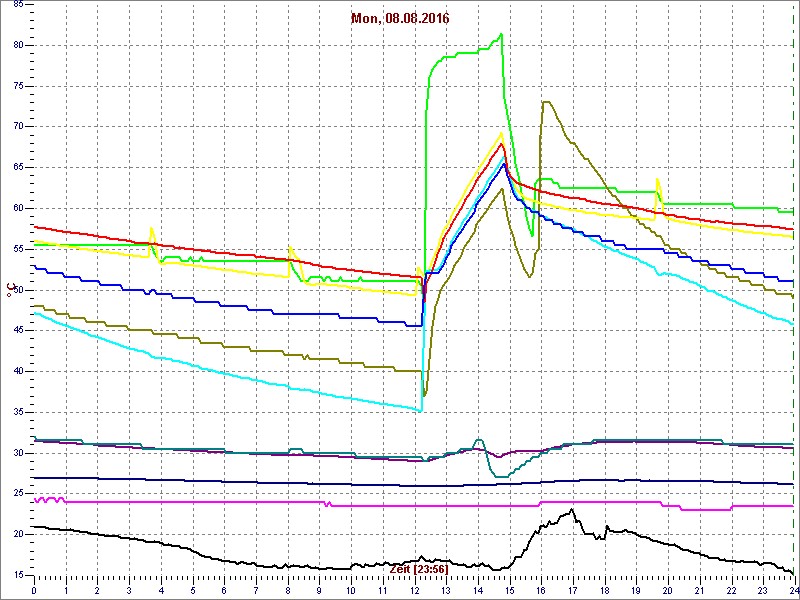Click hour 14 on the time axis
The height and width of the screenshot is (600, 800).
tap(477, 589)
